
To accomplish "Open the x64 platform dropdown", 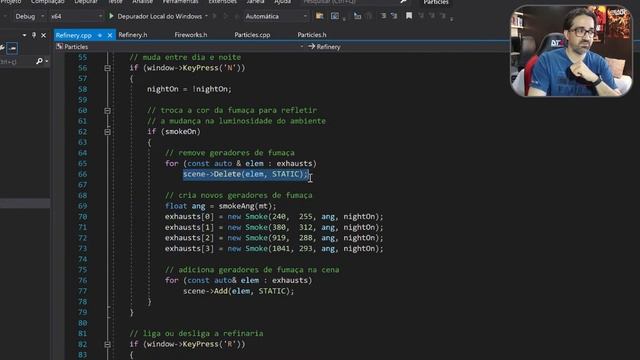I will click(x=76, y=16).
